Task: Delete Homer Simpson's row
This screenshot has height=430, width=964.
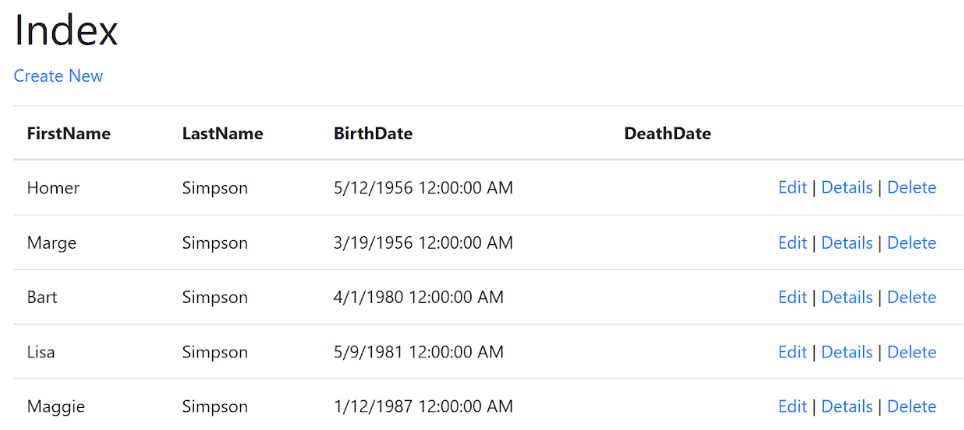Action: pyautogui.click(x=911, y=187)
